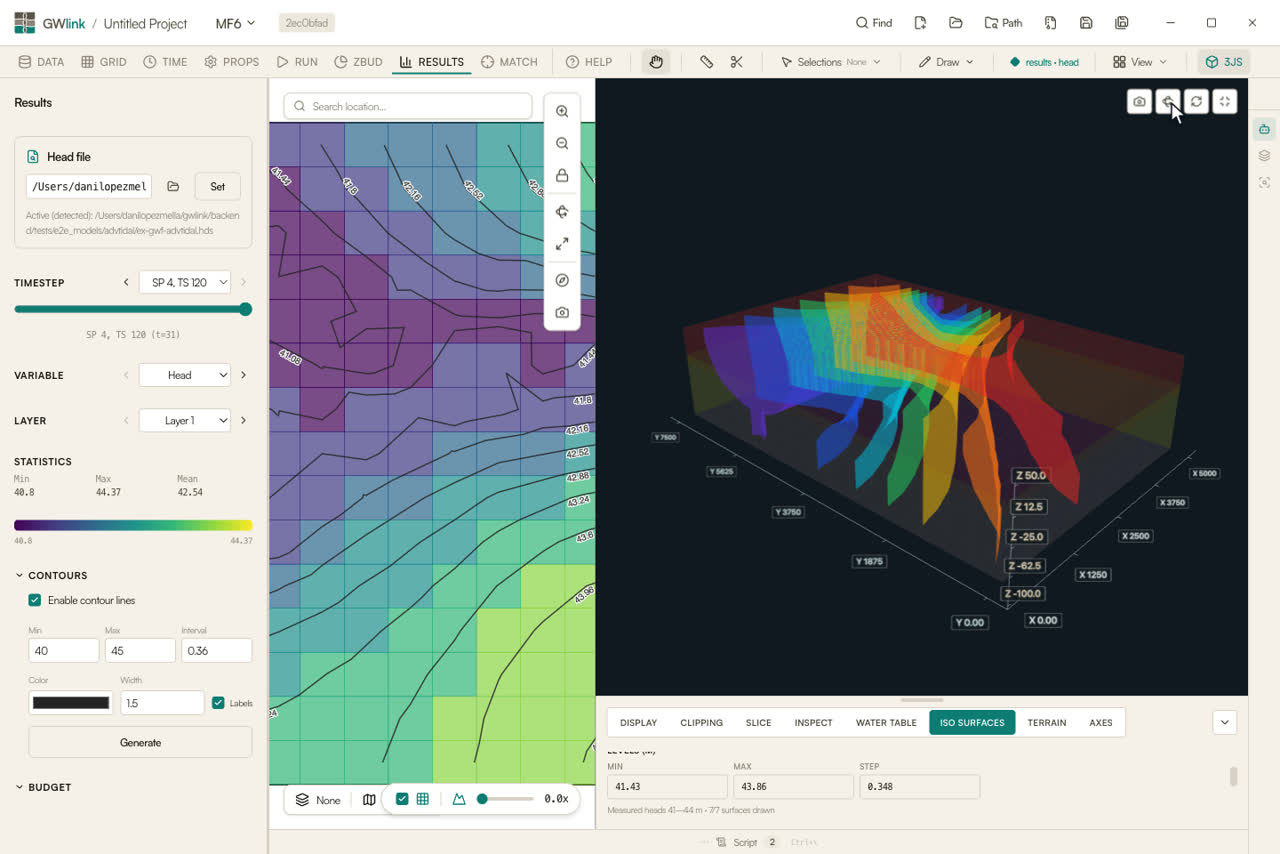The width and height of the screenshot is (1280, 854).
Task: Switch to the RUN tab
Action: (x=297, y=62)
